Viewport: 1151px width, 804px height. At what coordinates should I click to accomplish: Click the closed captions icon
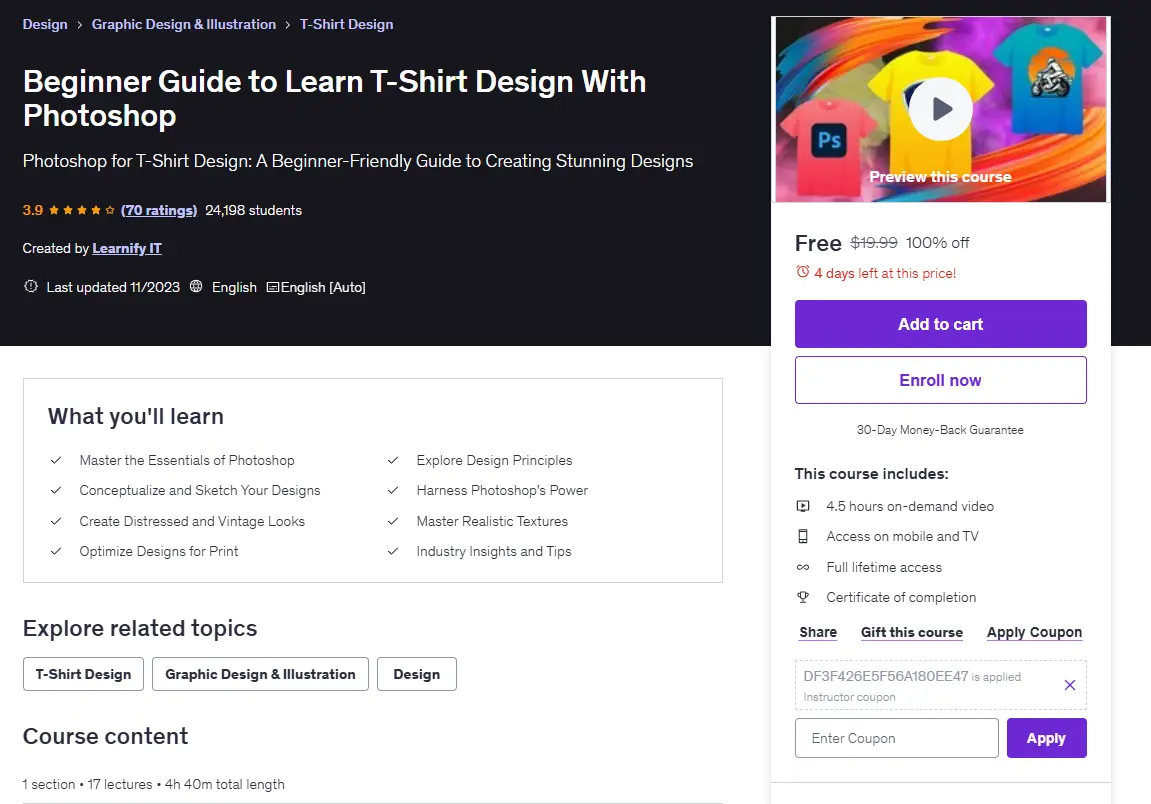pyautogui.click(x=272, y=287)
